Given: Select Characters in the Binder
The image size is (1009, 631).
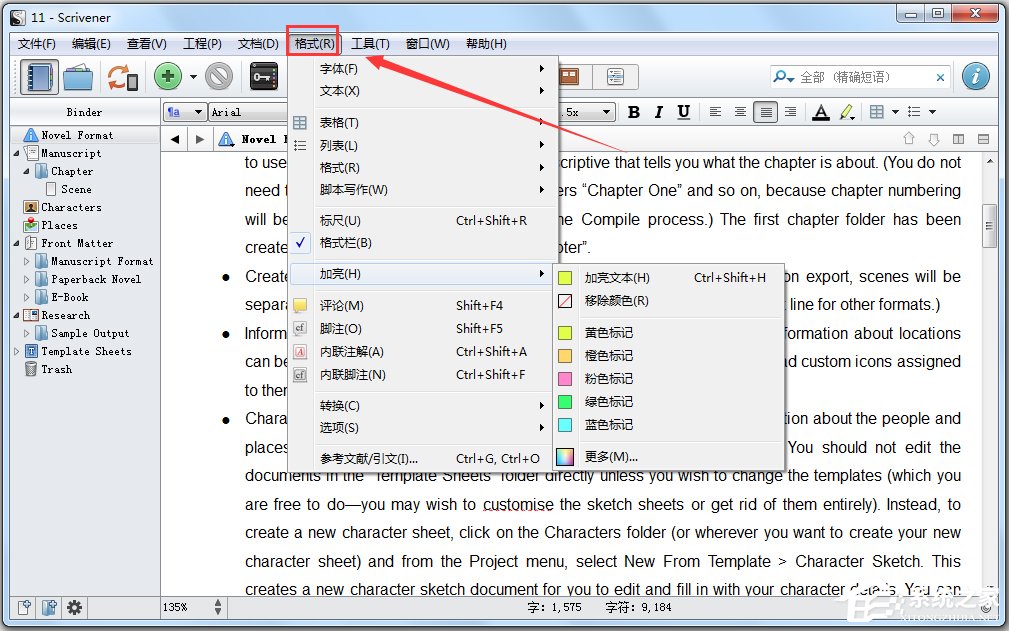Looking at the screenshot, I should click(71, 207).
